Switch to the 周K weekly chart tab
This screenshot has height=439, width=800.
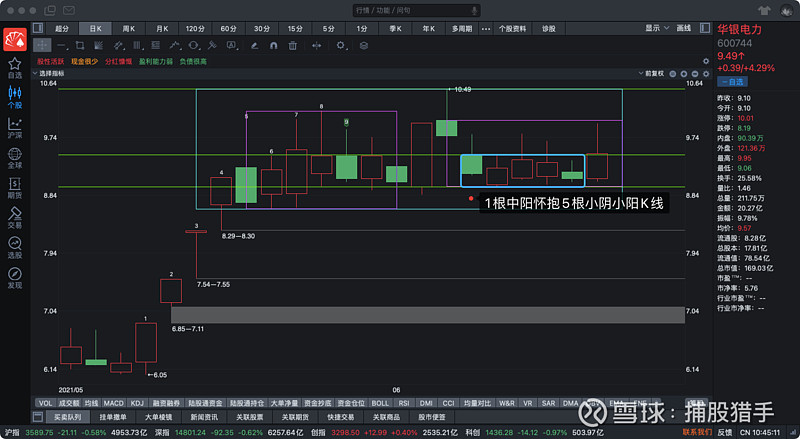[129, 29]
